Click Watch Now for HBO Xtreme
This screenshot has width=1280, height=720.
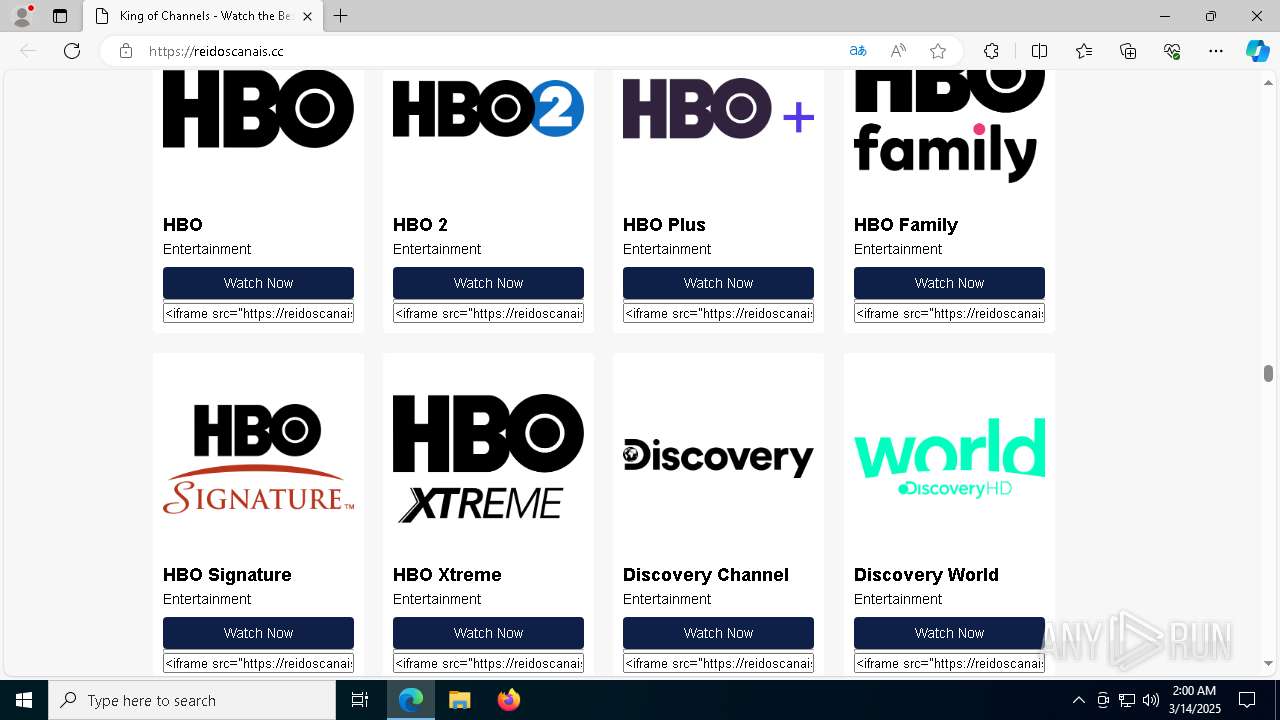coord(488,633)
